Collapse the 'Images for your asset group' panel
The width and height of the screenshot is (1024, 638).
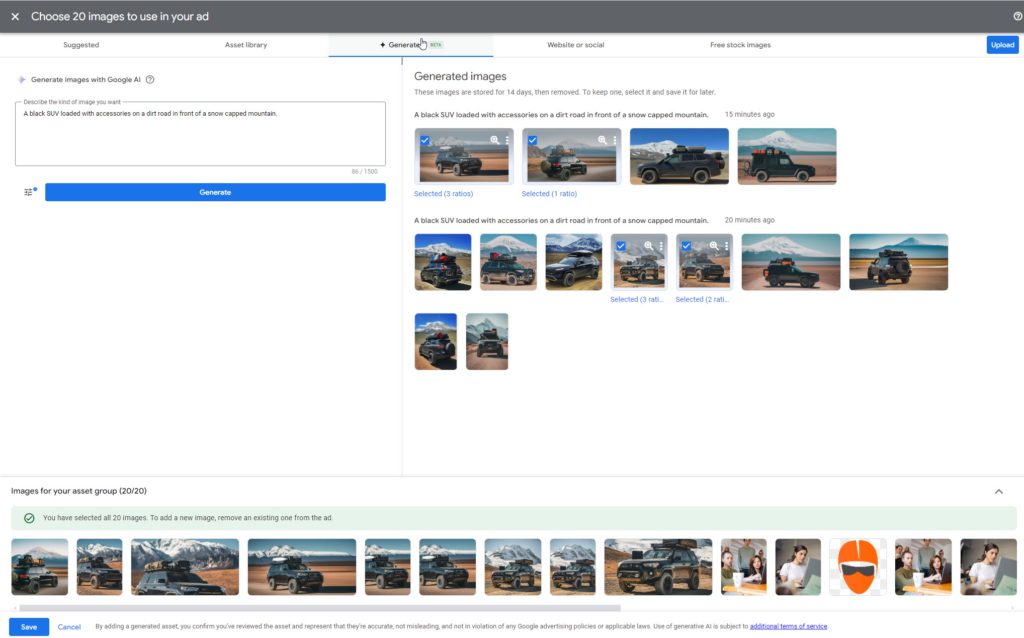pos(997,490)
